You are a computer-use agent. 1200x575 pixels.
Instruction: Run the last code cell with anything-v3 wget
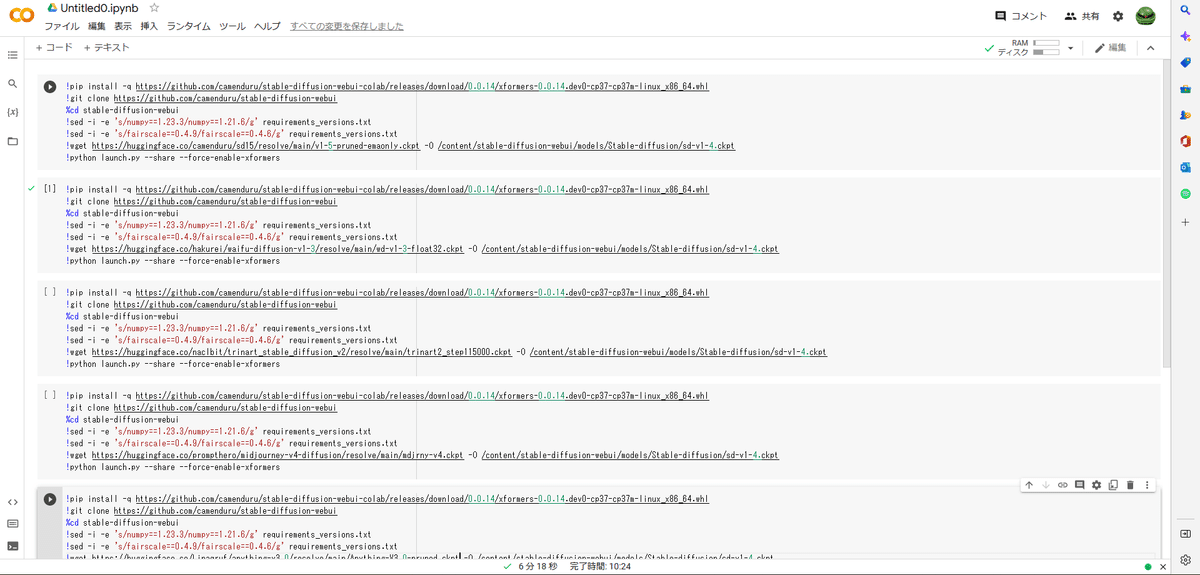tap(50, 499)
